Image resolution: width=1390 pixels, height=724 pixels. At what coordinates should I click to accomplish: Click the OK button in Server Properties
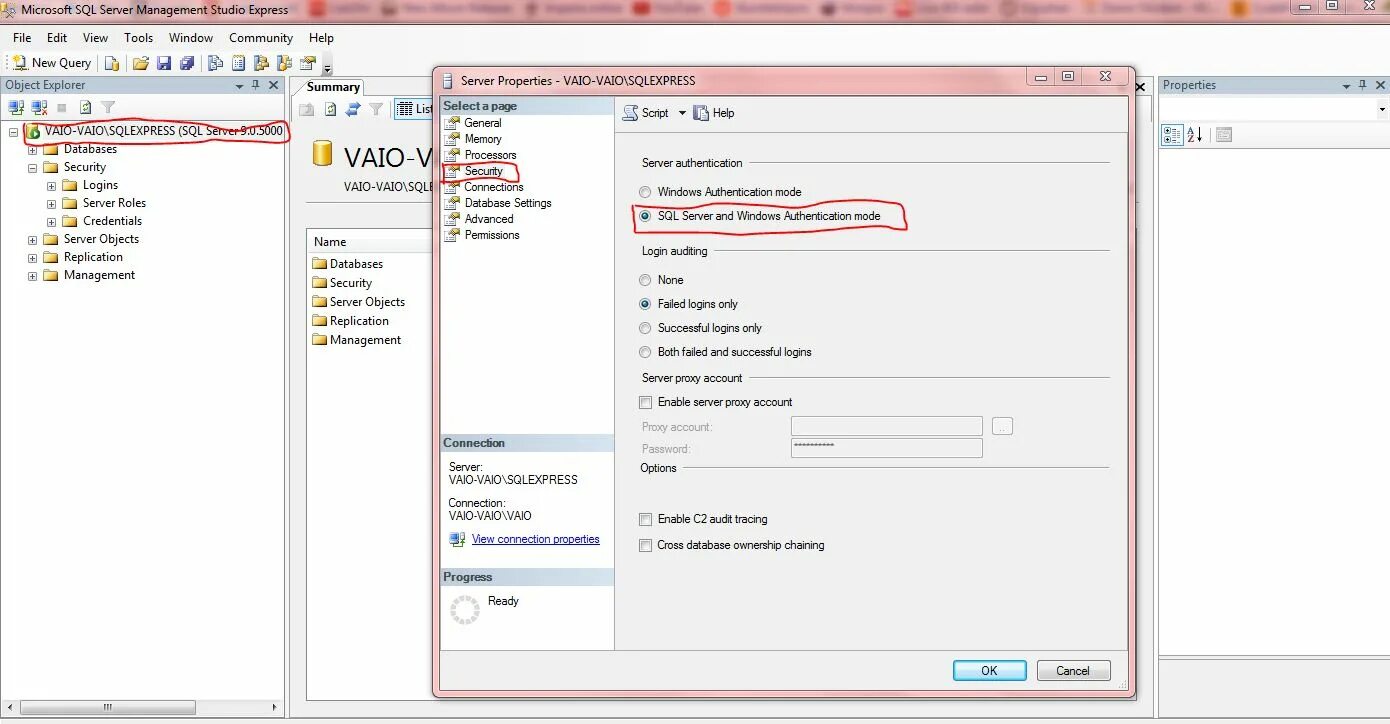989,671
